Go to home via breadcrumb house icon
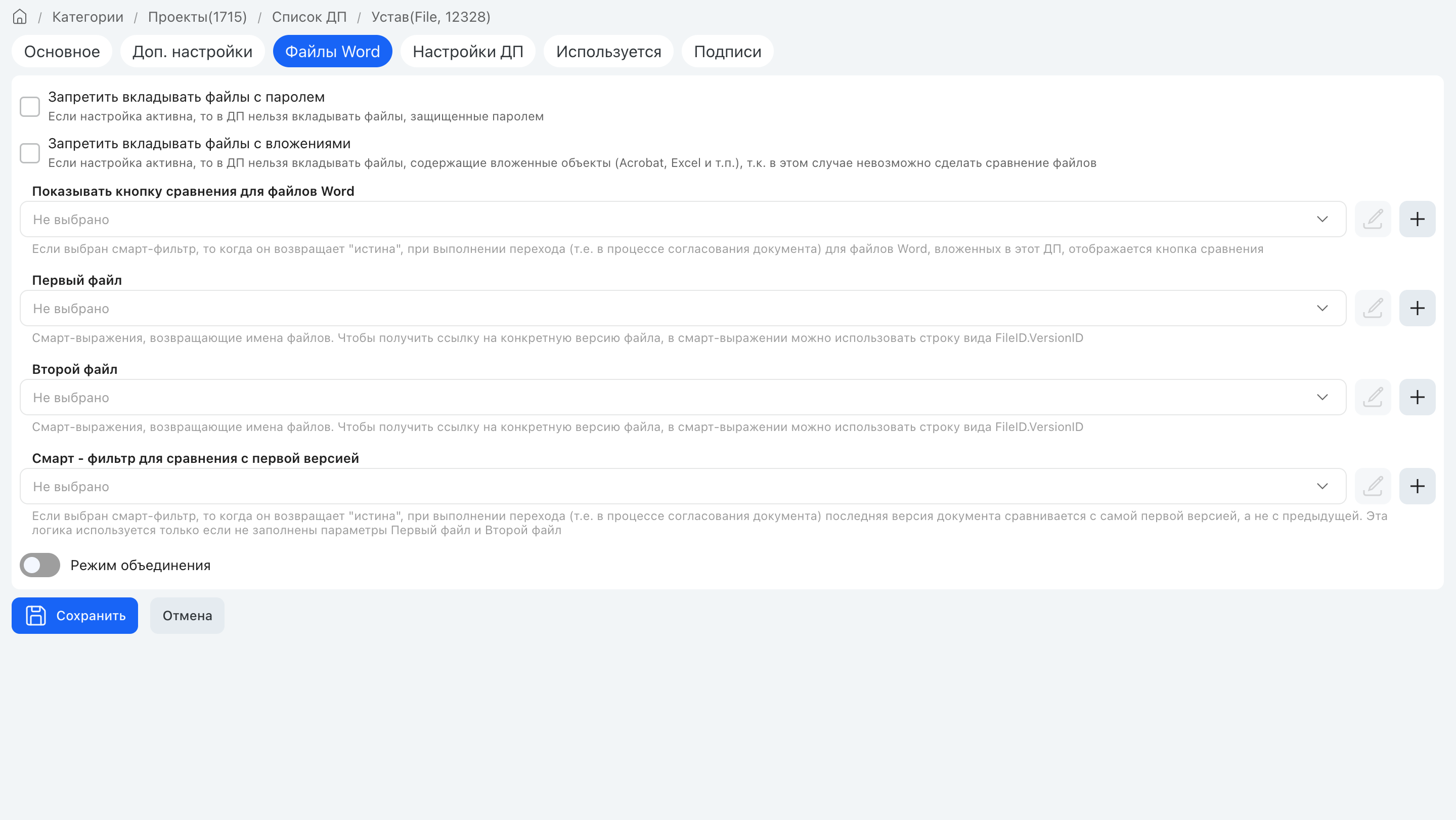This screenshot has width=1456, height=820. pyautogui.click(x=20, y=17)
